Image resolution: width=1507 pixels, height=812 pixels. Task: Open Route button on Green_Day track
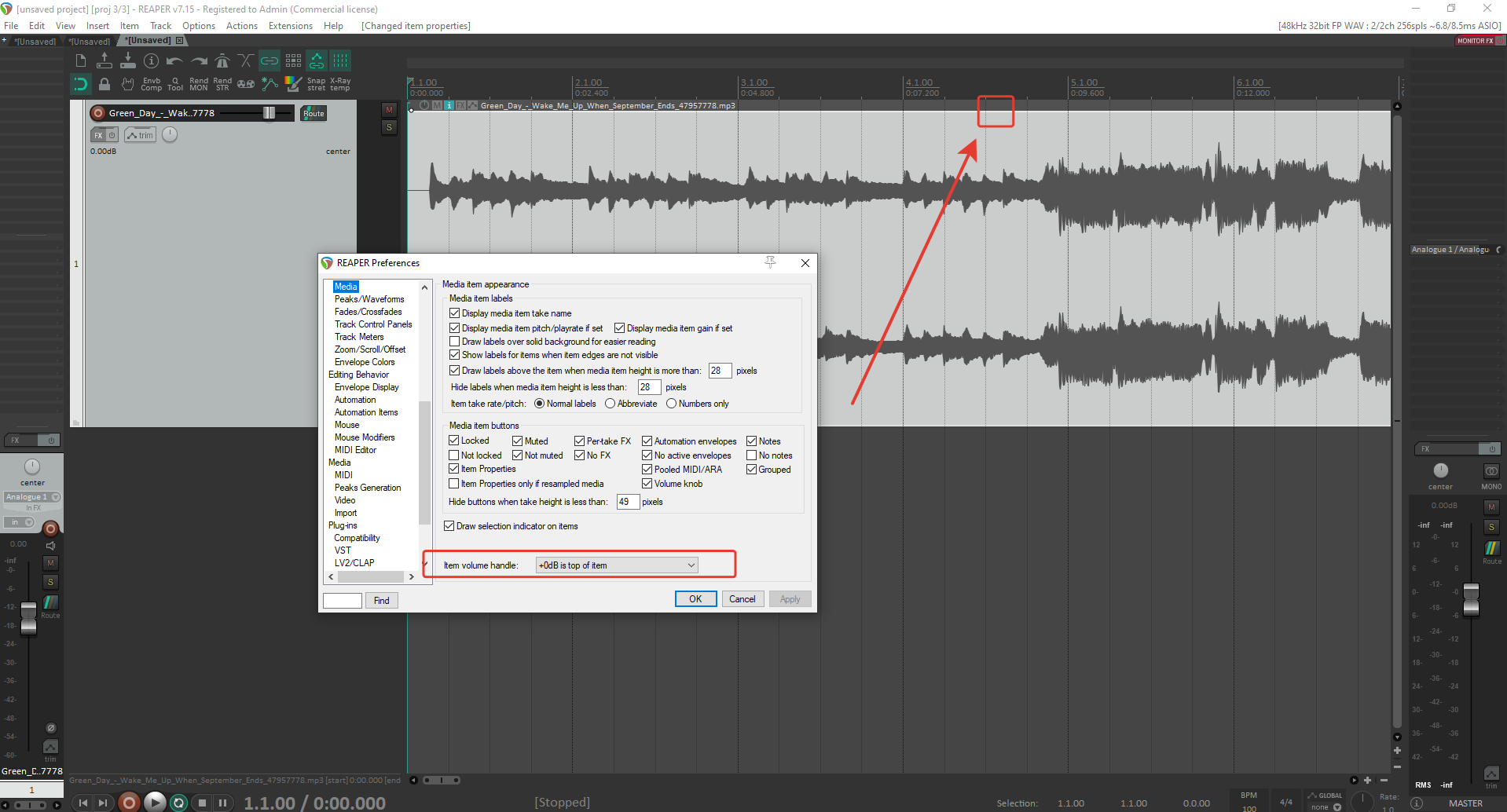click(x=313, y=113)
